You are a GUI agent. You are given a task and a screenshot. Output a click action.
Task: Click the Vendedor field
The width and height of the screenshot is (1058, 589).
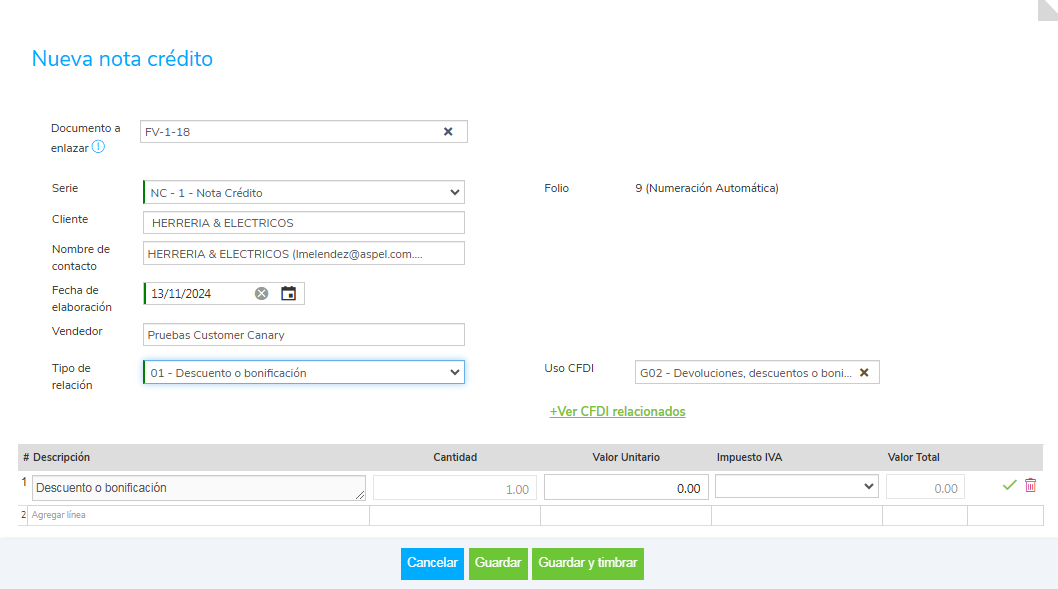pyautogui.click(x=304, y=335)
